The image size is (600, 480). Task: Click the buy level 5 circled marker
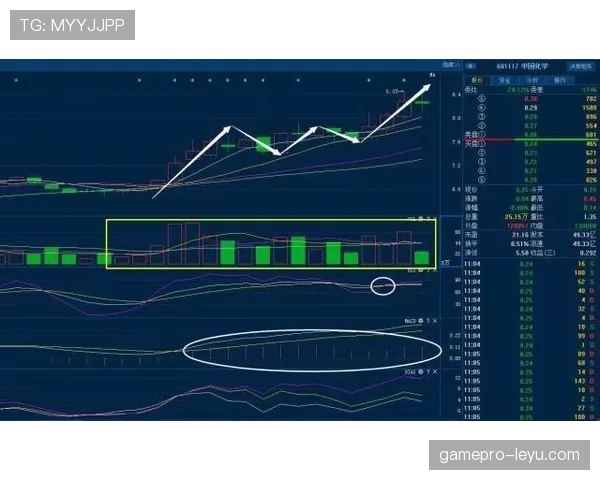click(x=482, y=180)
